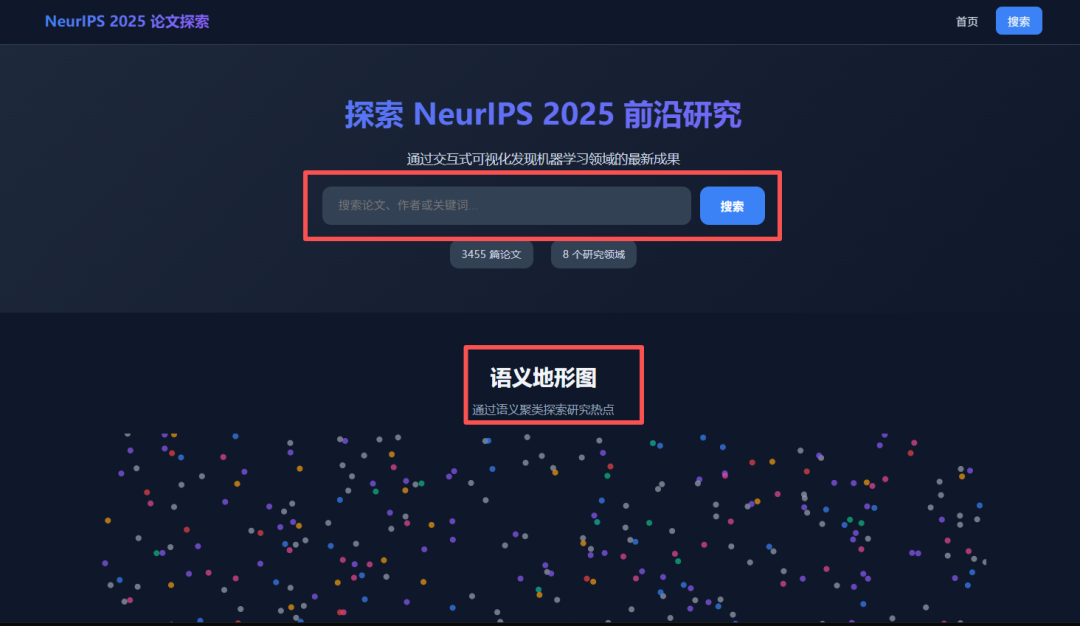The image size is (1080, 626).
Task: Select the leftmost orange dot in the map
Action: click(x=107, y=520)
